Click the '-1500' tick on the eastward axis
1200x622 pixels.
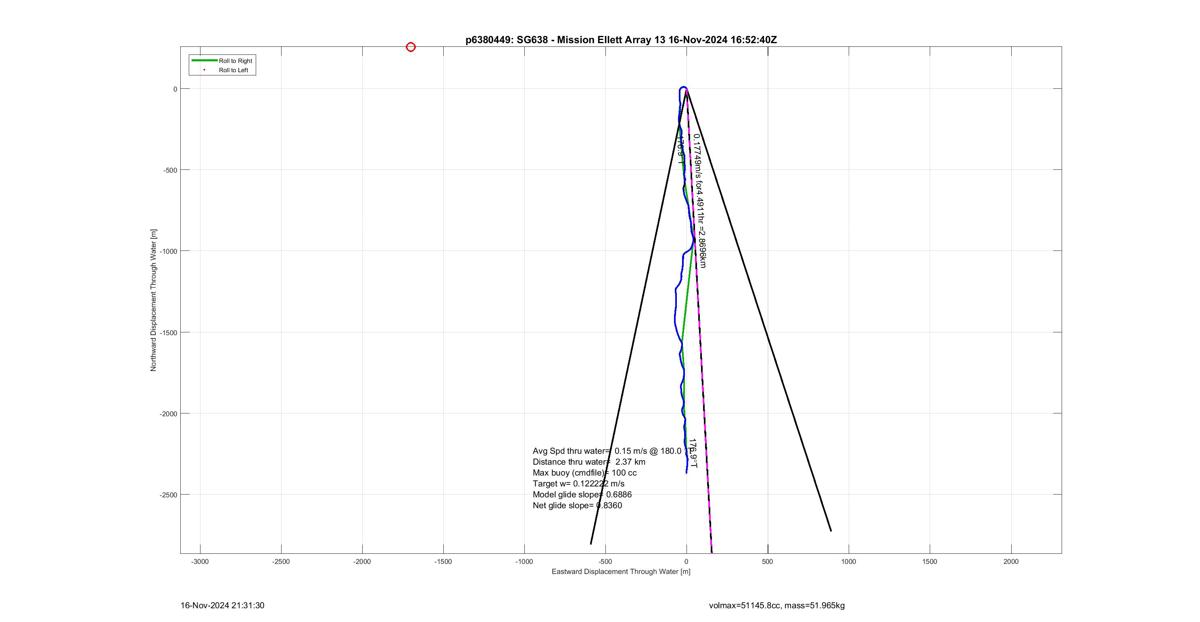pos(443,562)
